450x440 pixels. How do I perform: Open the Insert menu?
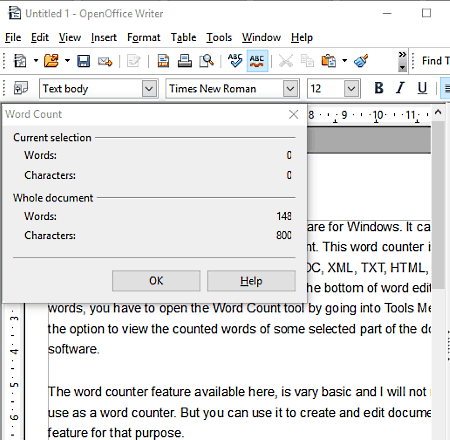click(x=104, y=38)
